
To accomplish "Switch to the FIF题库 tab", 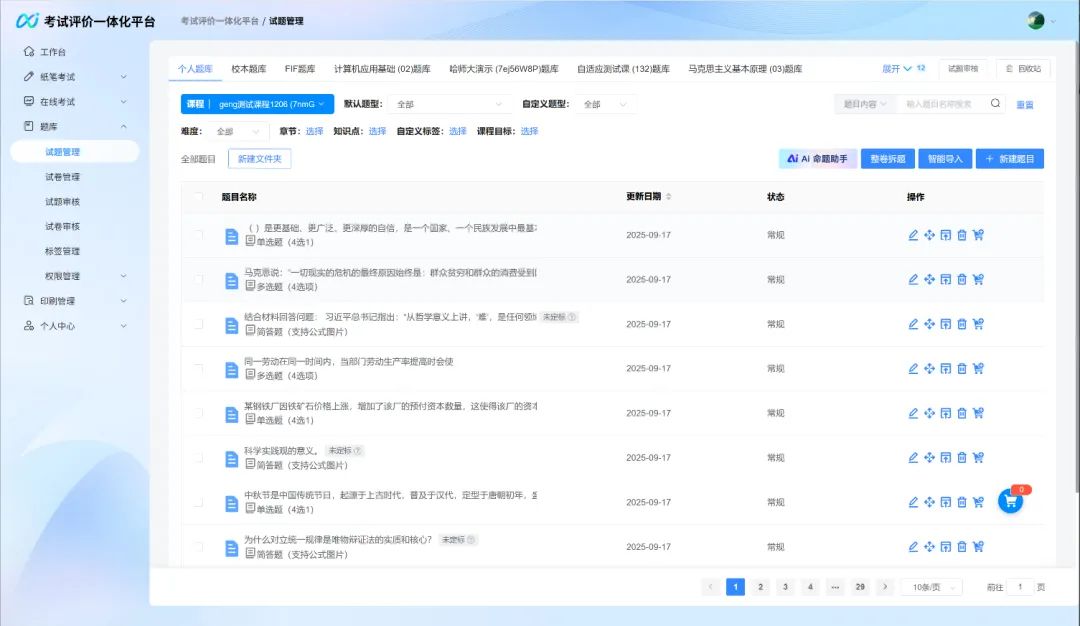I will pyautogui.click(x=300, y=69).
